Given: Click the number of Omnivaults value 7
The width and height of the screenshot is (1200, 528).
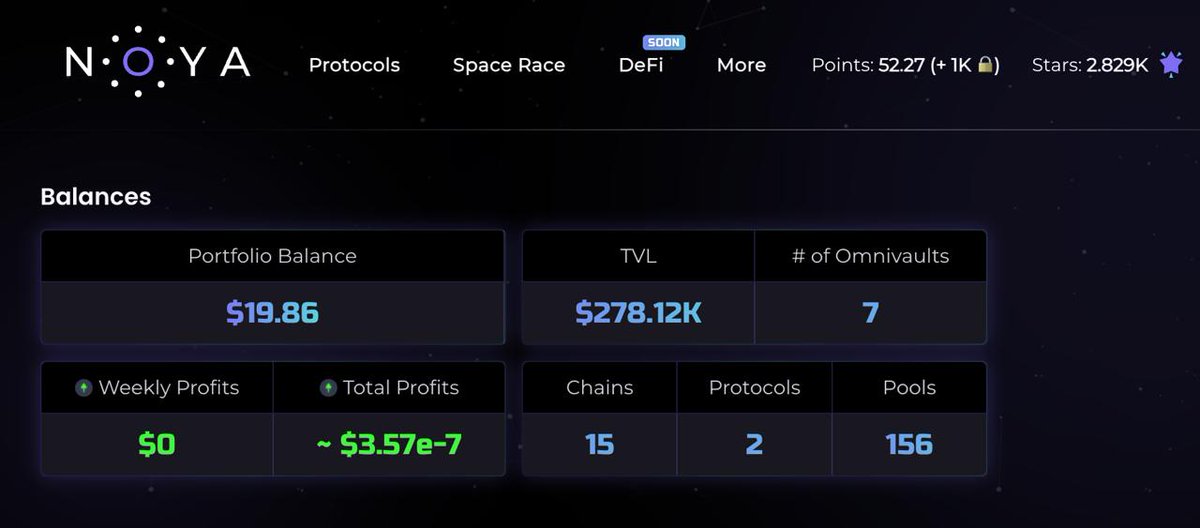Looking at the screenshot, I should (x=870, y=313).
